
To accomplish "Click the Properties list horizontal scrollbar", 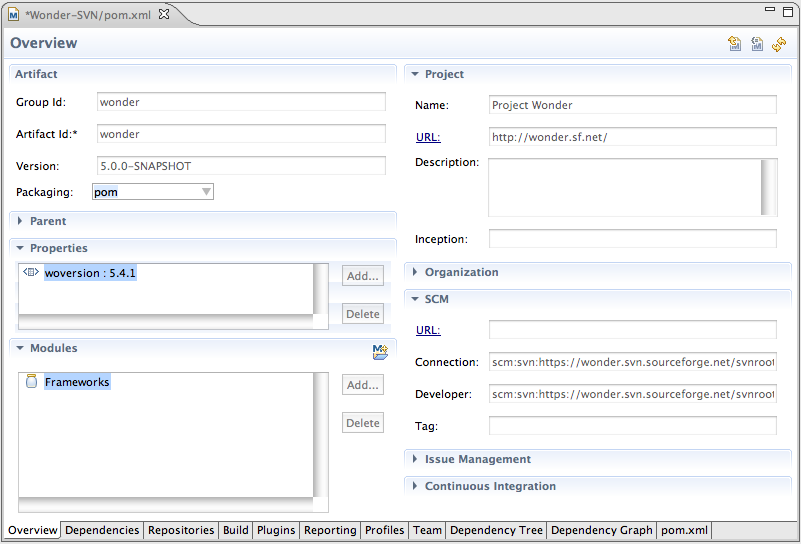I will [166, 322].
